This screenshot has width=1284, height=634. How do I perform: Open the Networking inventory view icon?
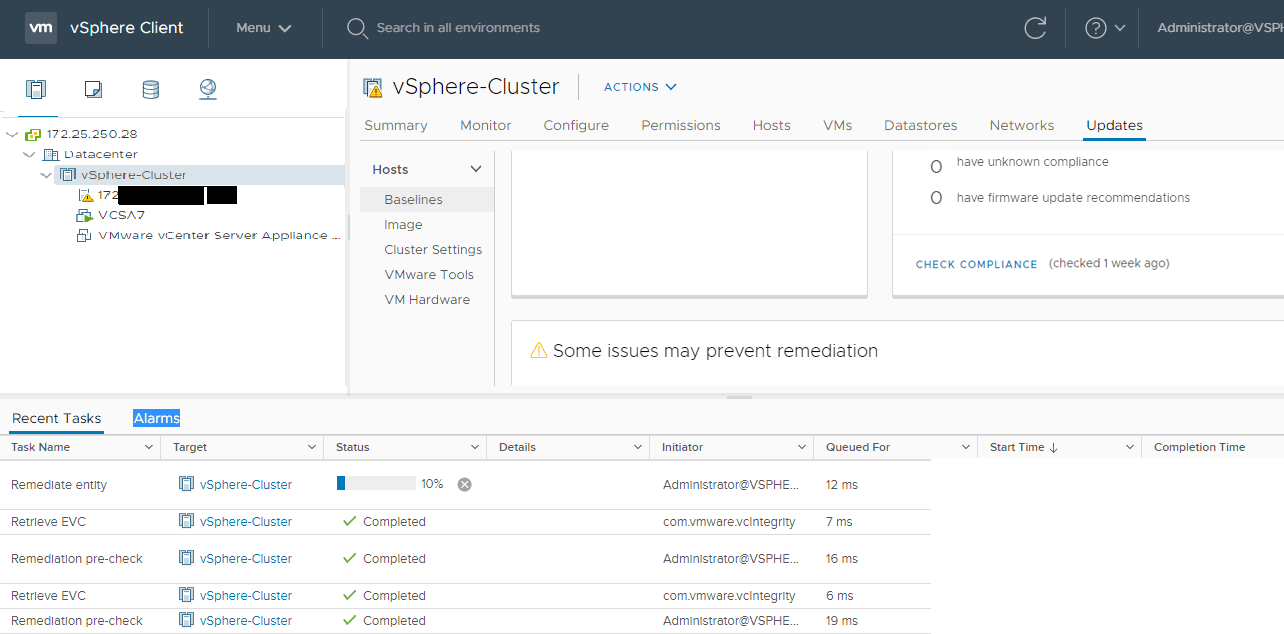(208, 90)
